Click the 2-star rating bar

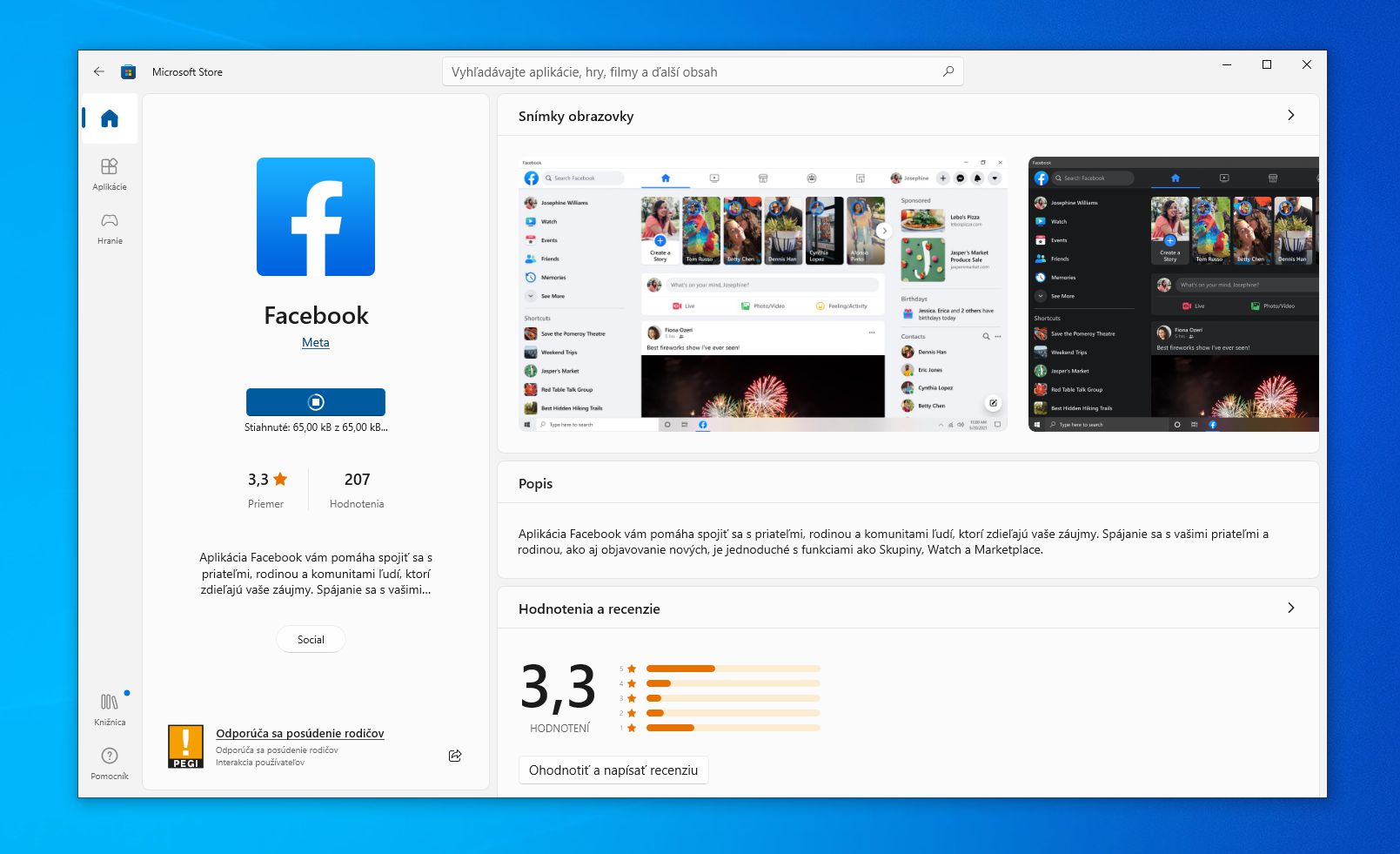(x=733, y=713)
